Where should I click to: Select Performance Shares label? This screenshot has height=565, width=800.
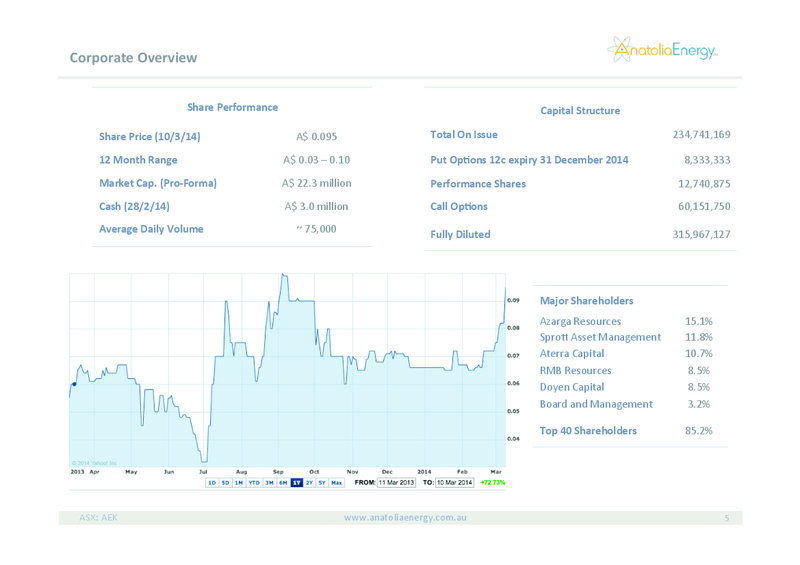(x=478, y=184)
